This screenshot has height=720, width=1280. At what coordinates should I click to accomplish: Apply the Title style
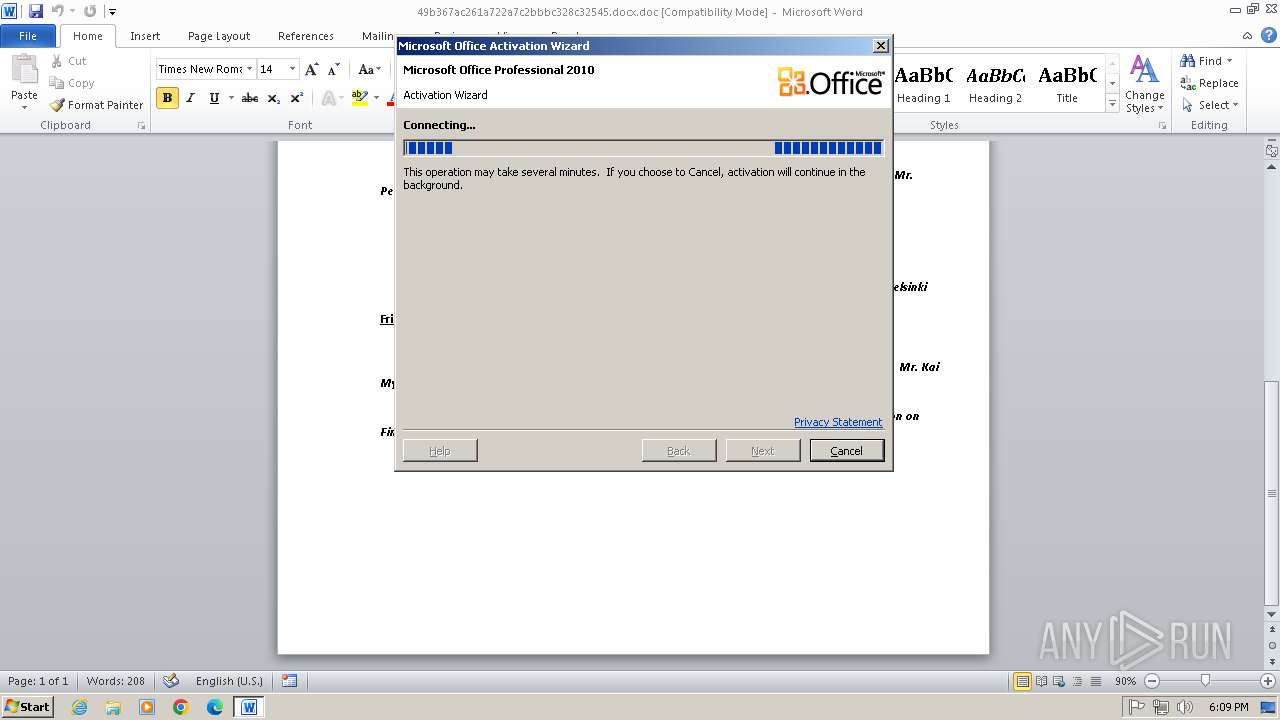click(x=1067, y=84)
